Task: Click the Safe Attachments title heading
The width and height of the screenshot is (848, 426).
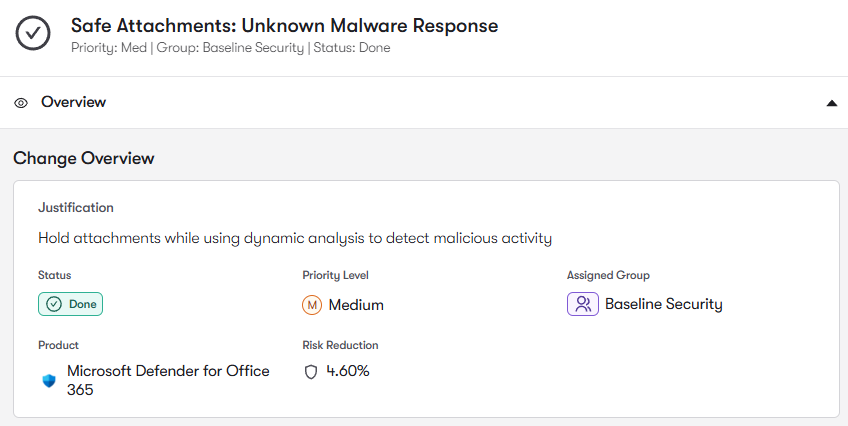Action: coord(284,25)
